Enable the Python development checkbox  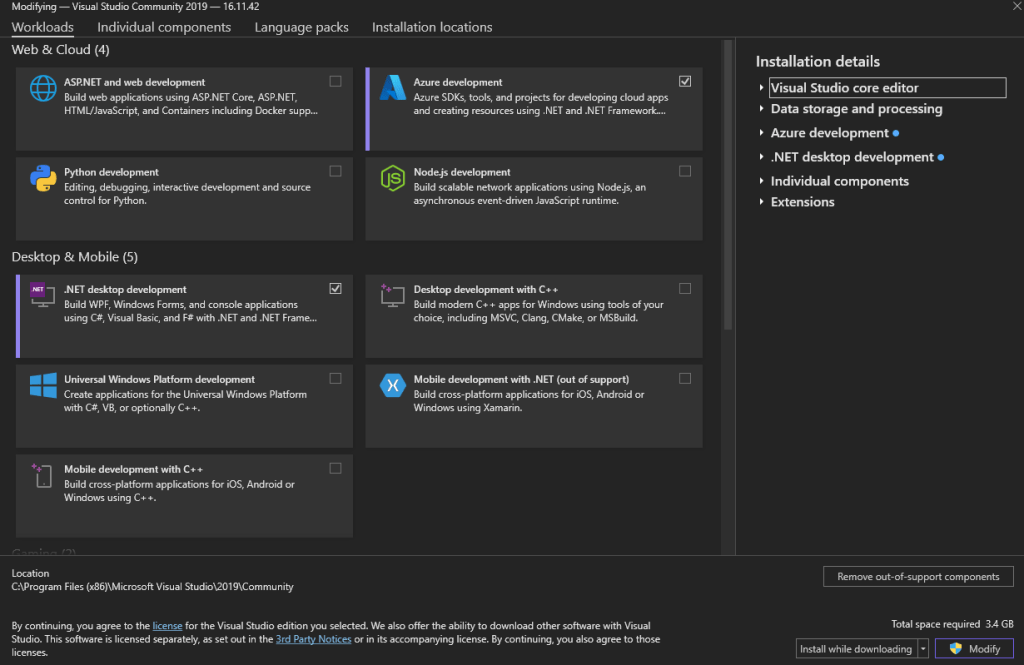tap(335, 171)
